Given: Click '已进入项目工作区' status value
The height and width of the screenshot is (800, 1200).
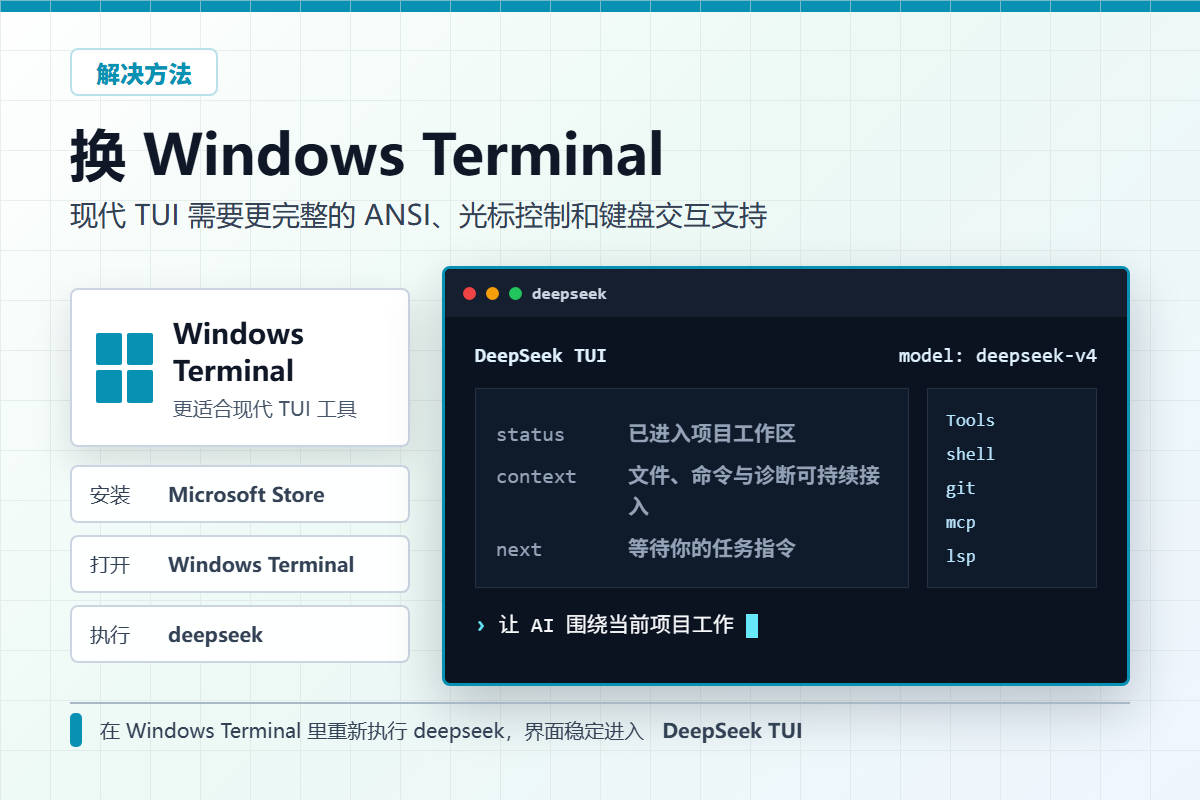Looking at the screenshot, I should [x=712, y=434].
